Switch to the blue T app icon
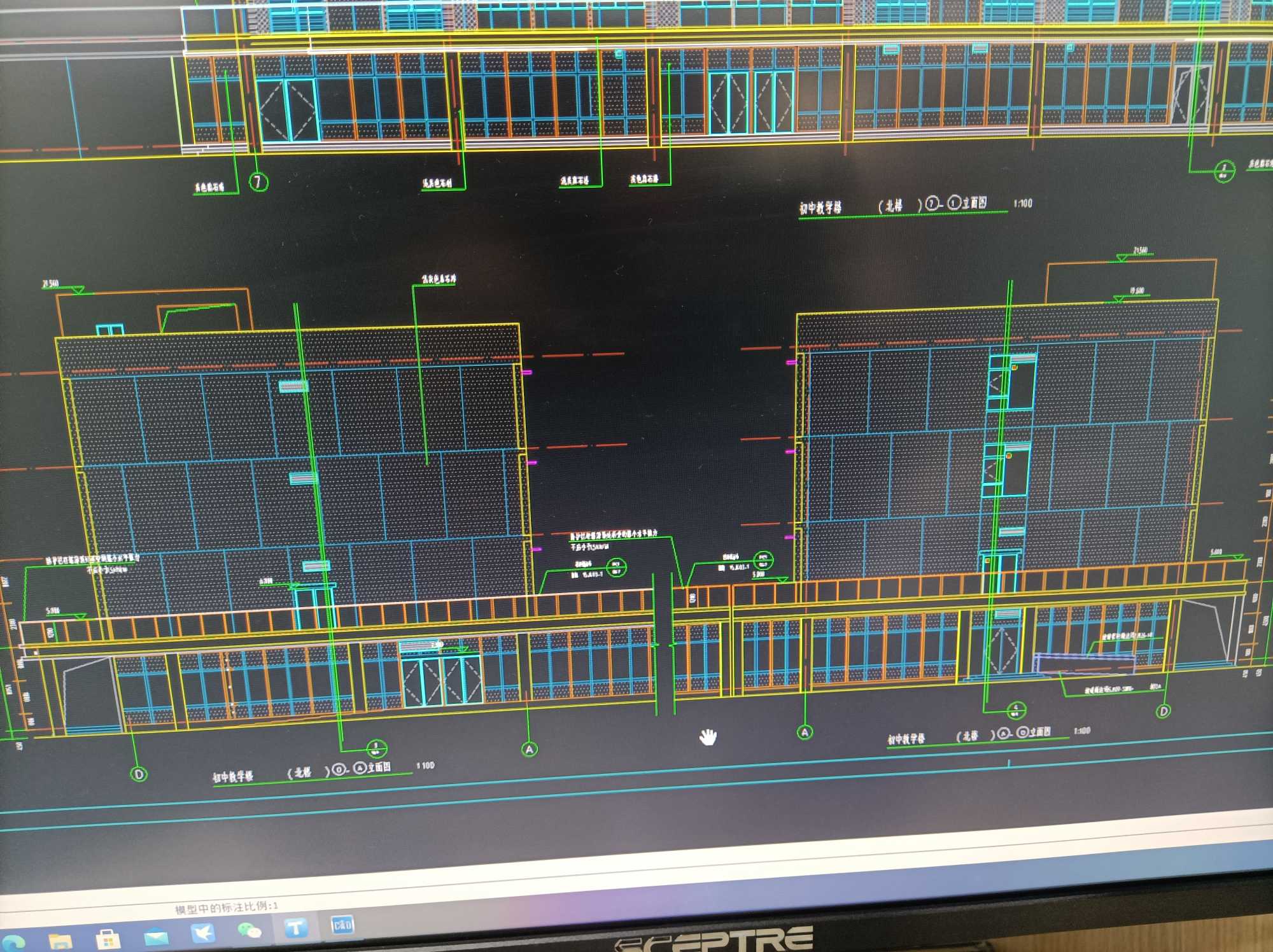 [x=296, y=928]
